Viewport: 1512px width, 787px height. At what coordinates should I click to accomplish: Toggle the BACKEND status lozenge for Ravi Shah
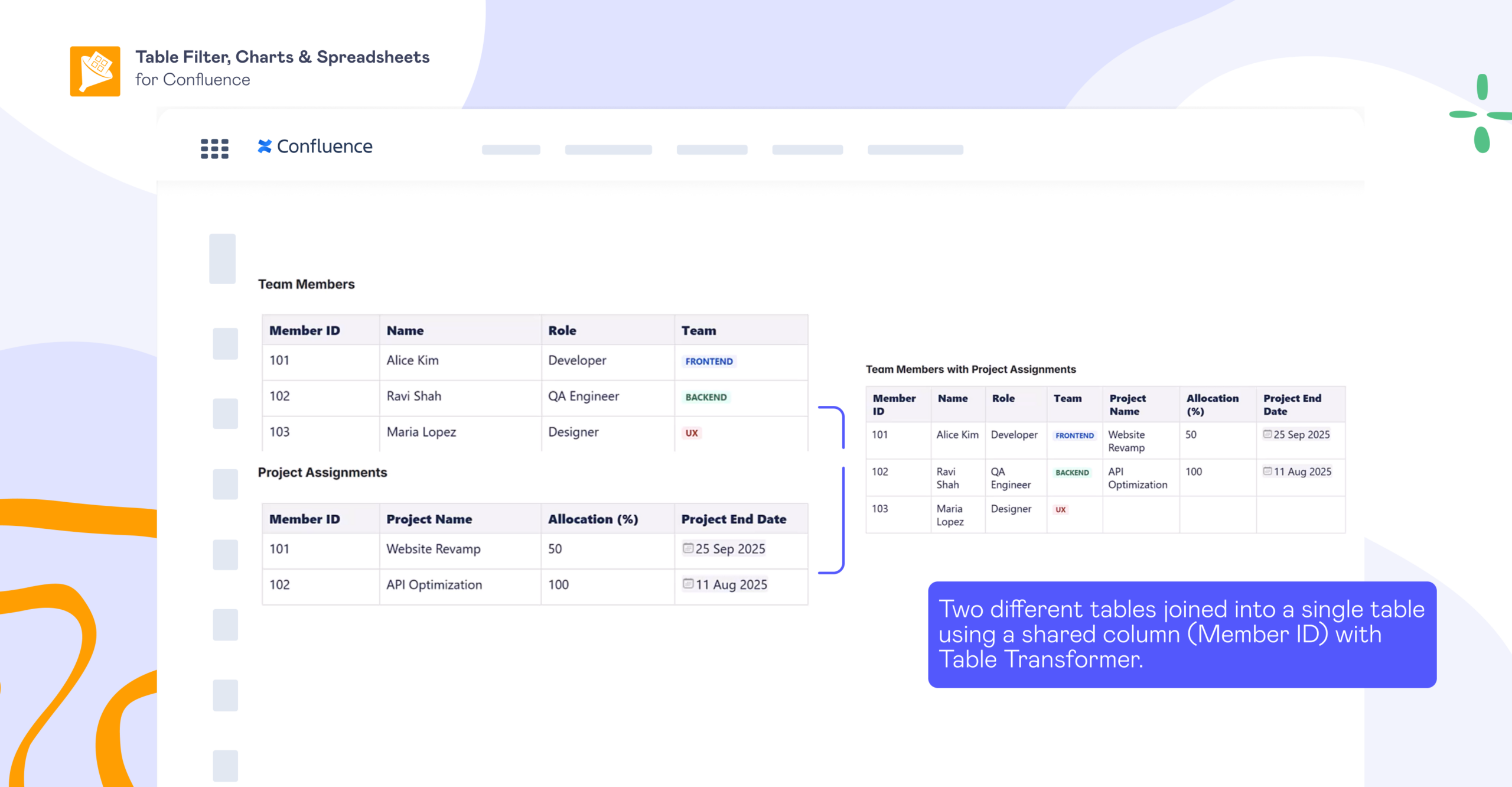tap(705, 397)
